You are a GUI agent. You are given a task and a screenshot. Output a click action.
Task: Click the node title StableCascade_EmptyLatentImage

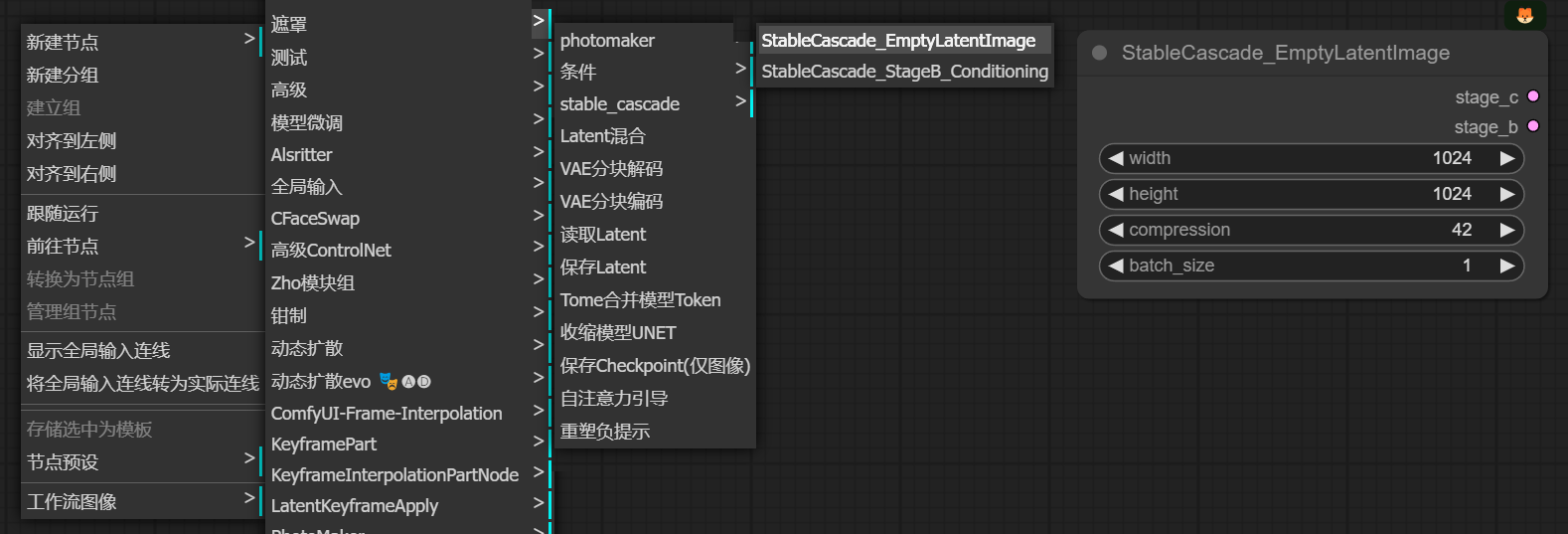pos(1285,53)
